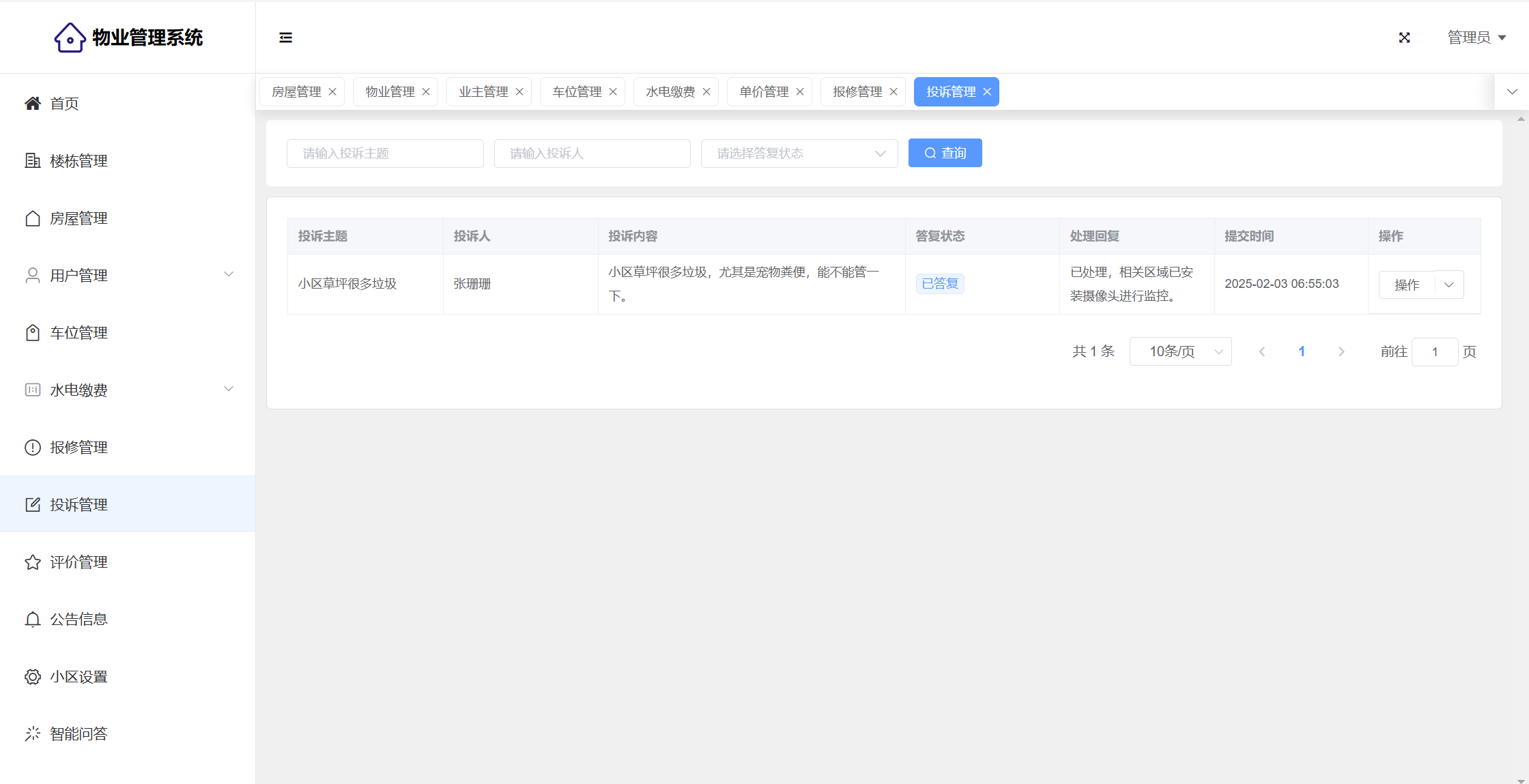Open 楼栋管理 building icon in sidebar
The height and width of the screenshot is (784, 1529).
pyautogui.click(x=33, y=161)
